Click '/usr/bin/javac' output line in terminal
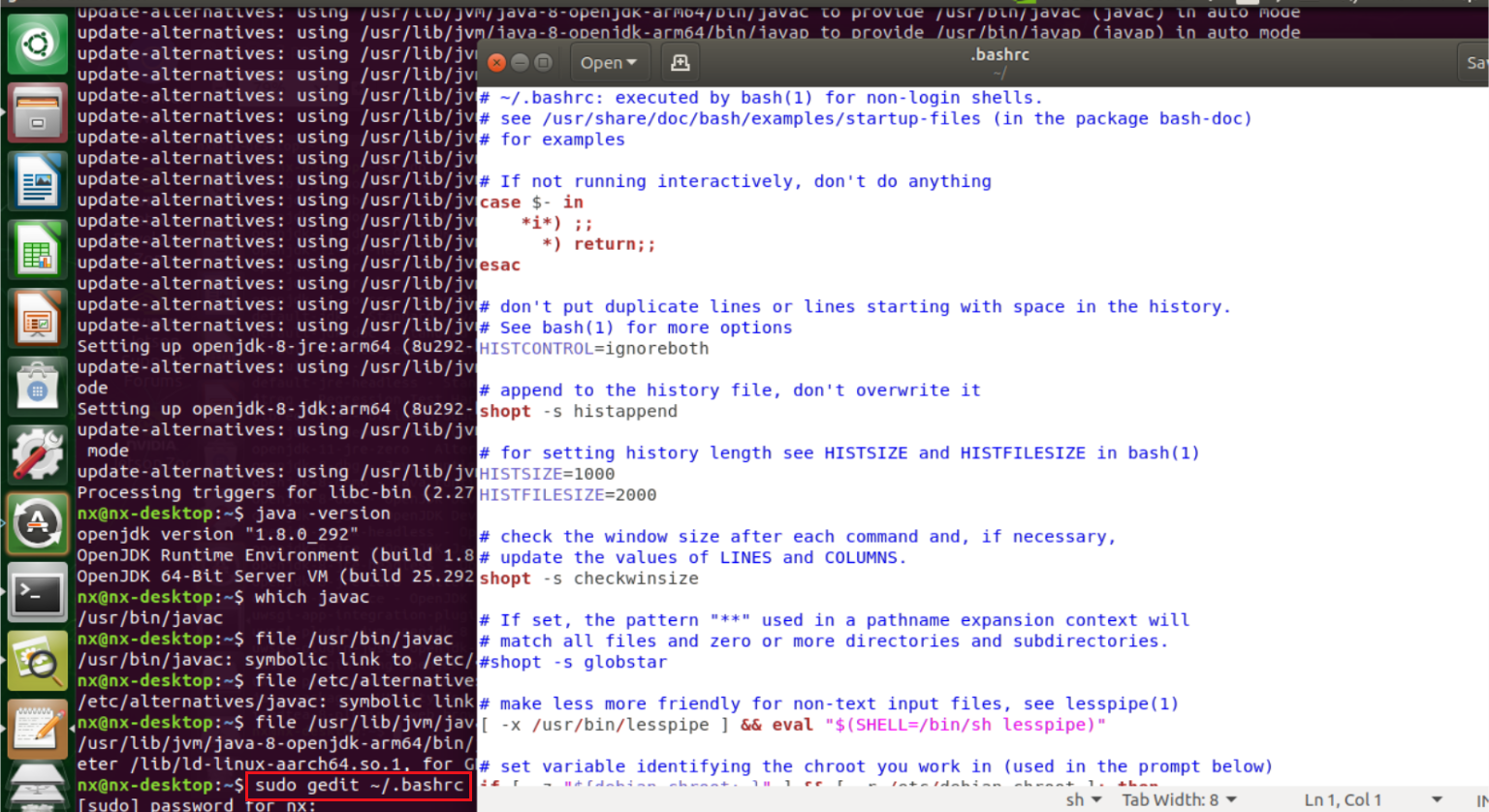The image size is (1489, 812). pyautogui.click(x=150, y=618)
